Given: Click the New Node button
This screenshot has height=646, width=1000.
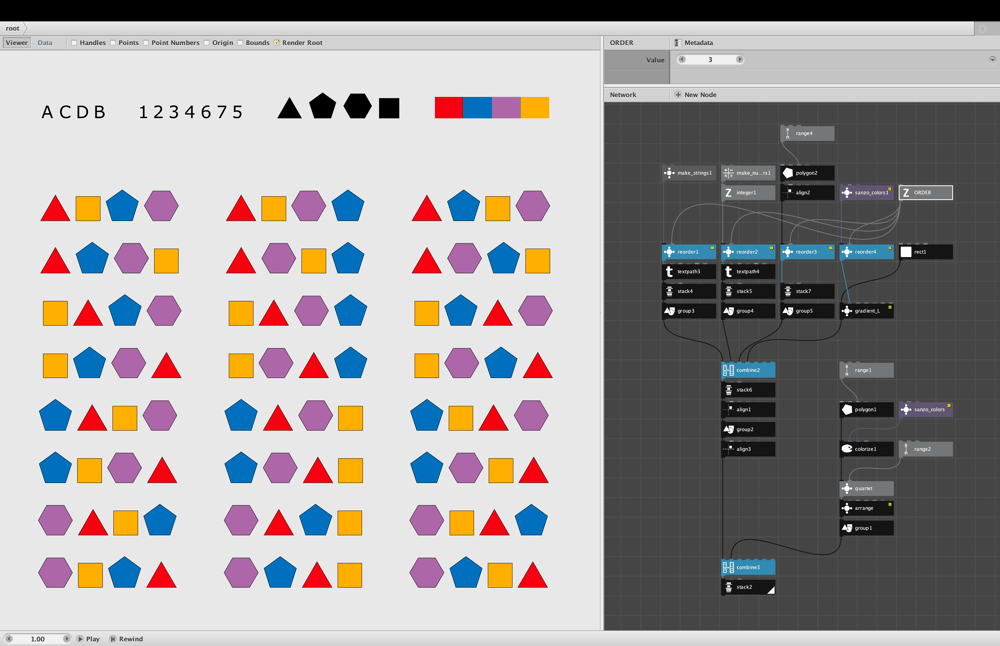Looking at the screenshot, I should coord(696,94).
